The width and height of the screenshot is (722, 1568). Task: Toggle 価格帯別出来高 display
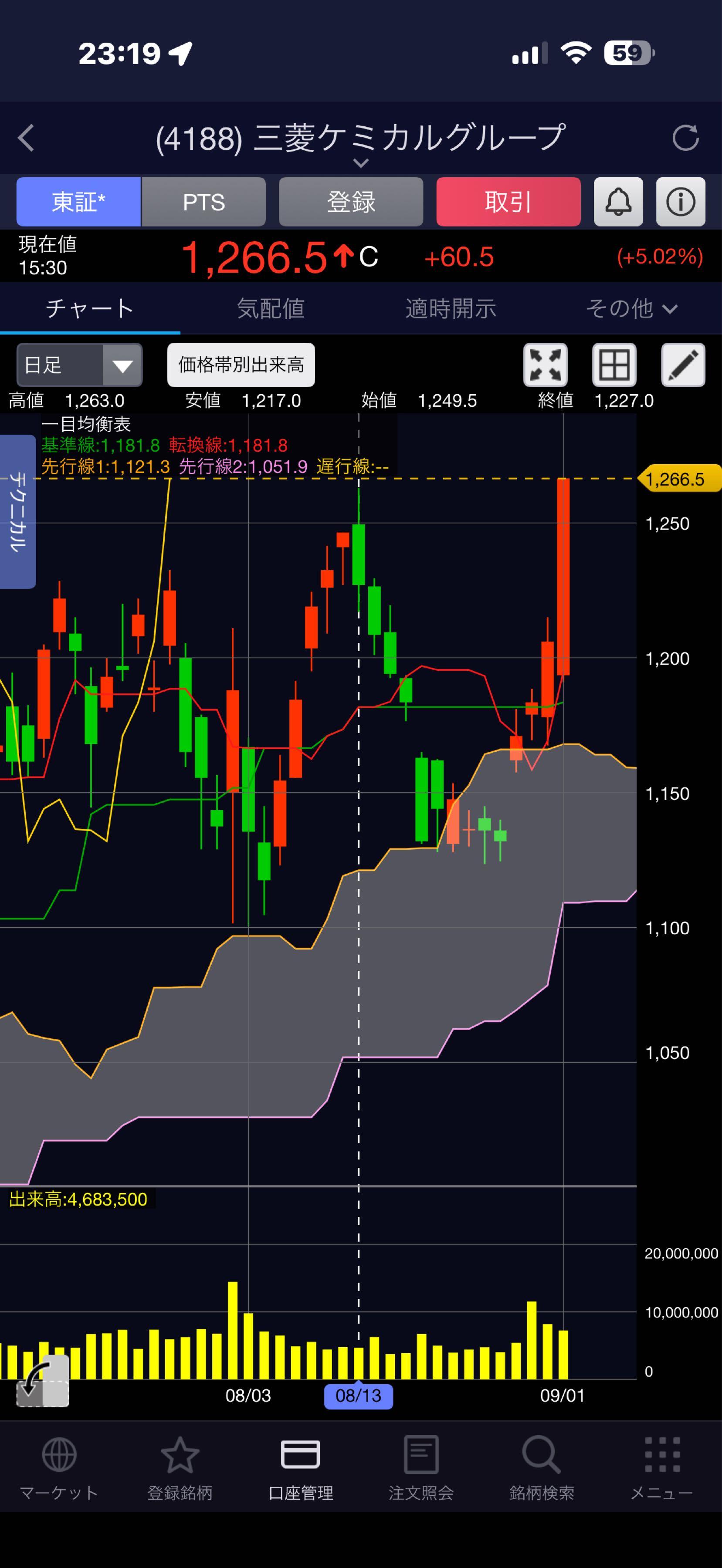[241, 365]
